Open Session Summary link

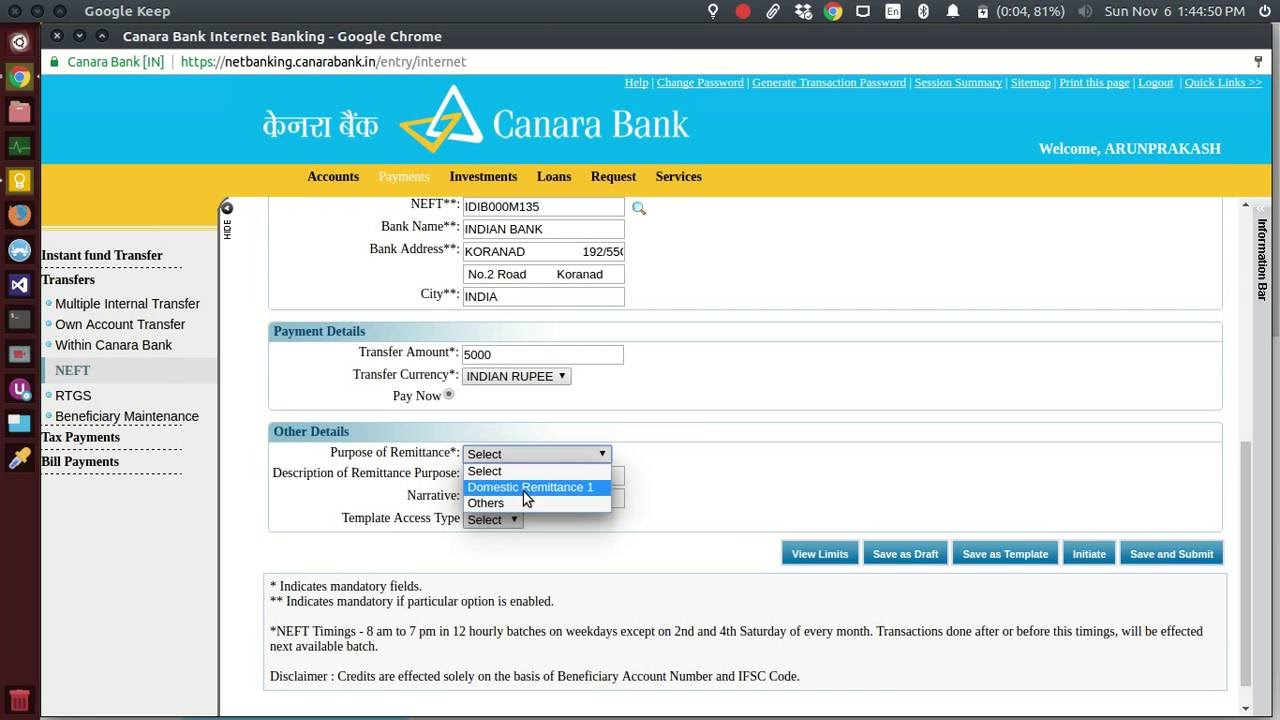[x=958, y=82]
